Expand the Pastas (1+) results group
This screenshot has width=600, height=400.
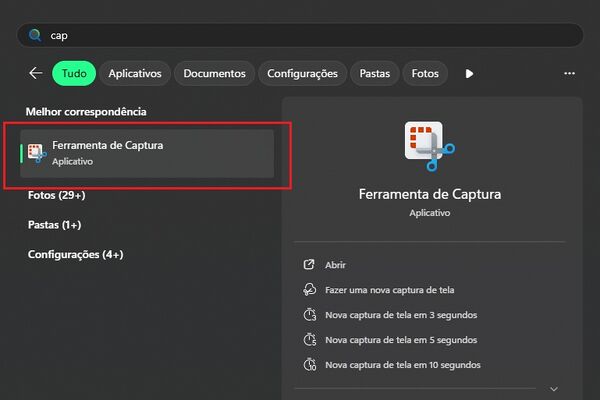tap(54, 225)
